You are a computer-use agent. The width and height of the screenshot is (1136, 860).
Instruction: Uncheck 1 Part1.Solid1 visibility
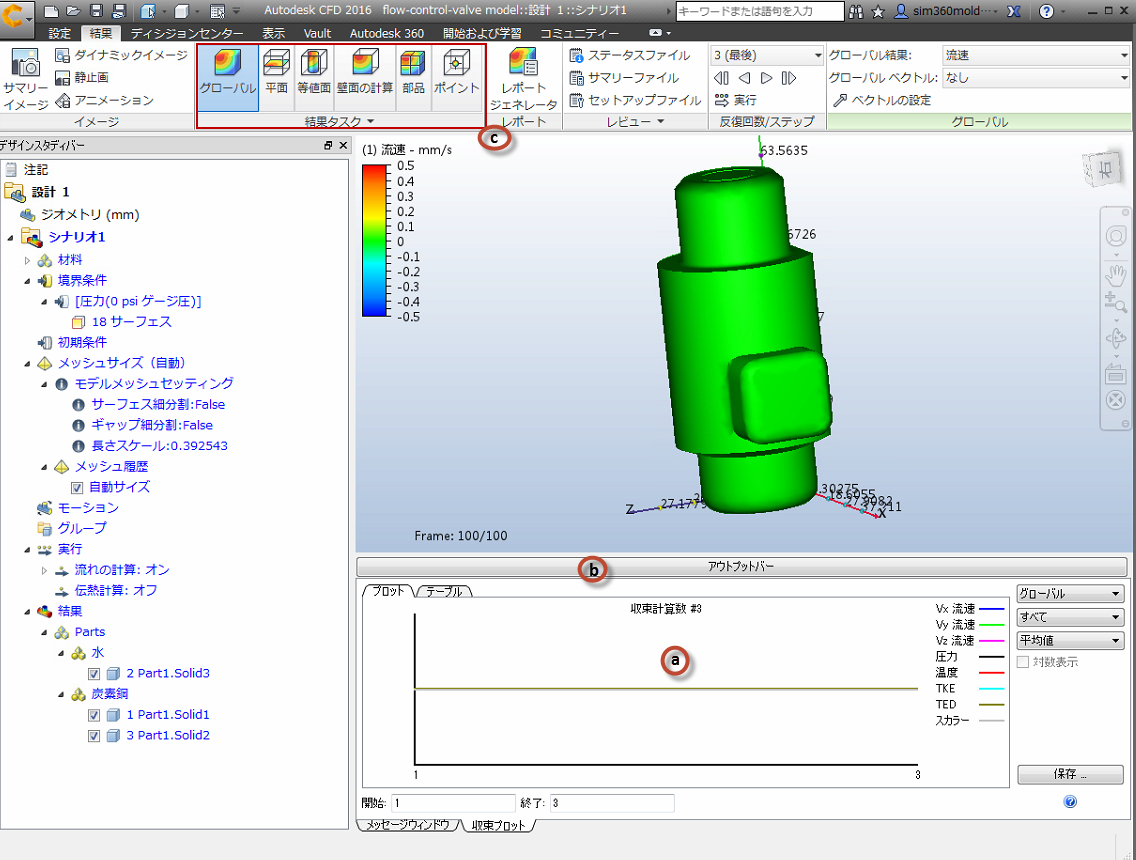[94, 715]
